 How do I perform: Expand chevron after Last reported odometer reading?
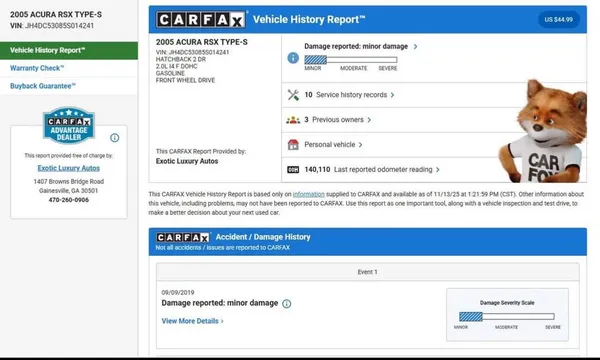click(438, 169)
